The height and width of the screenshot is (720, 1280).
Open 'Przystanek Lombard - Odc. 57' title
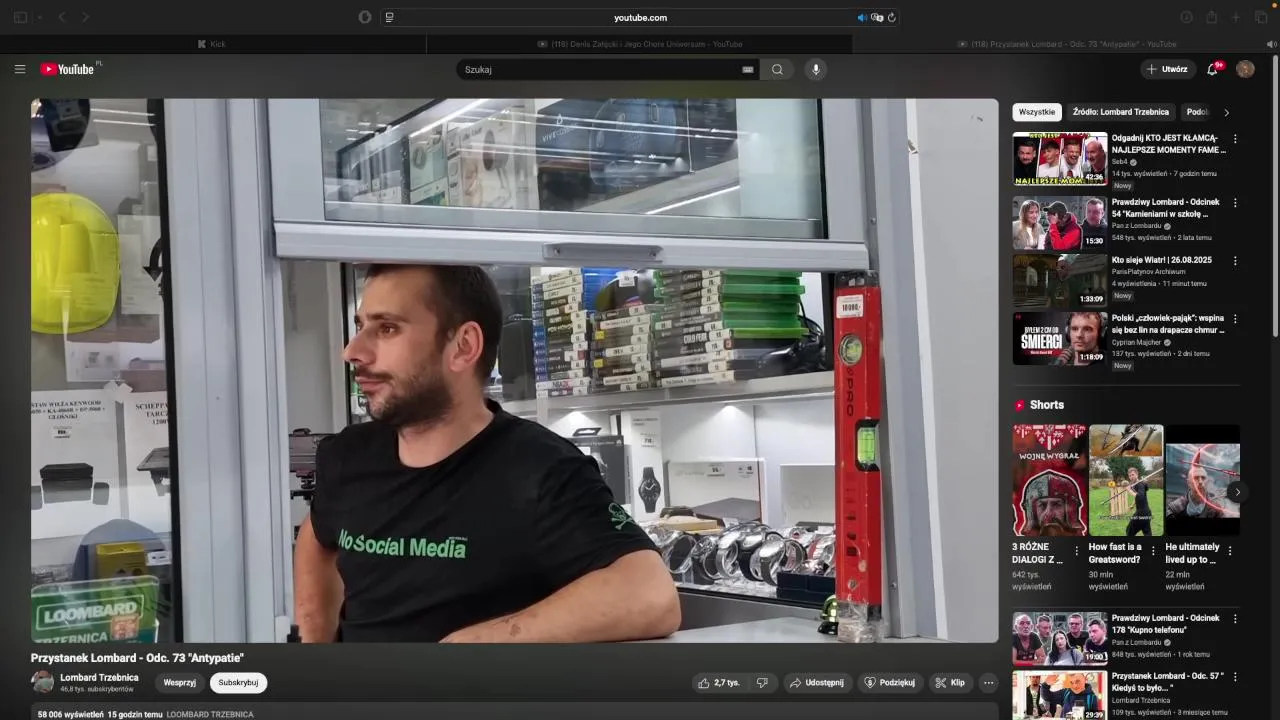[1168, 682]
